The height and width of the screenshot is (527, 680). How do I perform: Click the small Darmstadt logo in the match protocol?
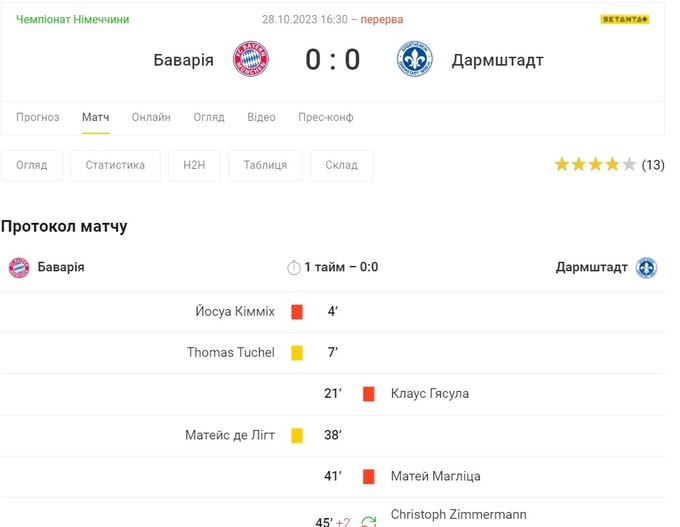click(647, 268)
